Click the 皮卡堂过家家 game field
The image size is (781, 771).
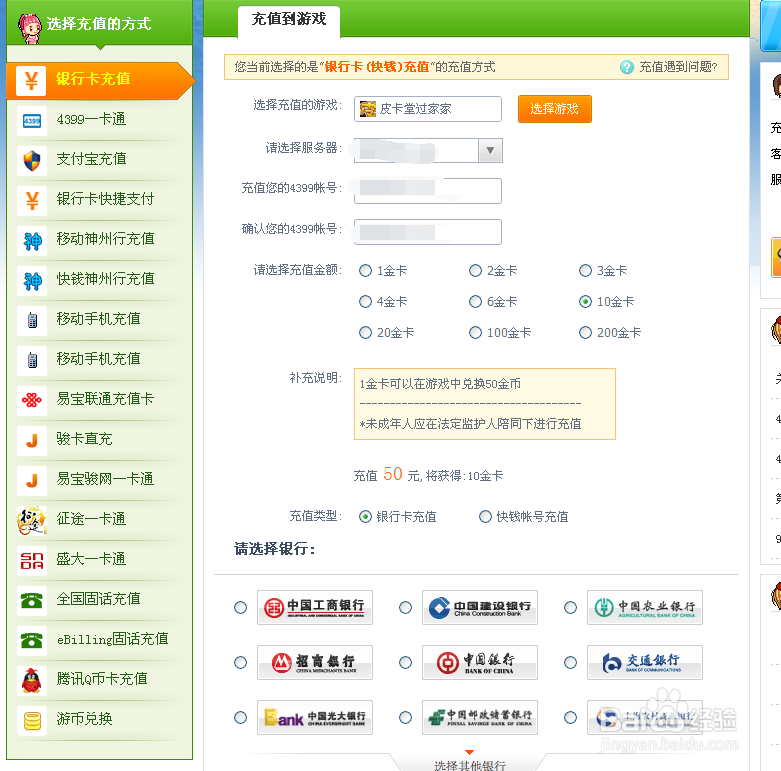click(x=427, y=109)
